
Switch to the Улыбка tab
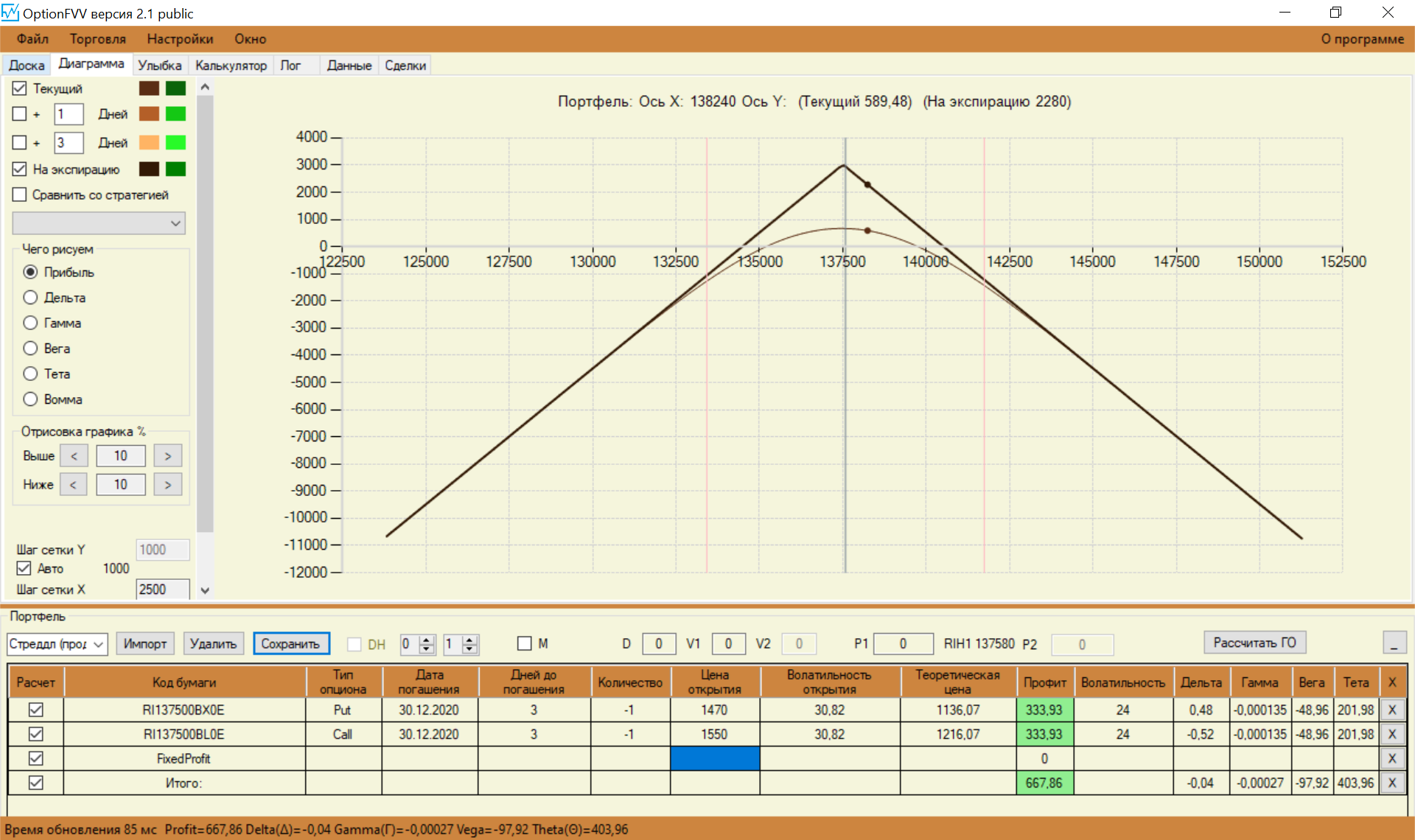159,66
